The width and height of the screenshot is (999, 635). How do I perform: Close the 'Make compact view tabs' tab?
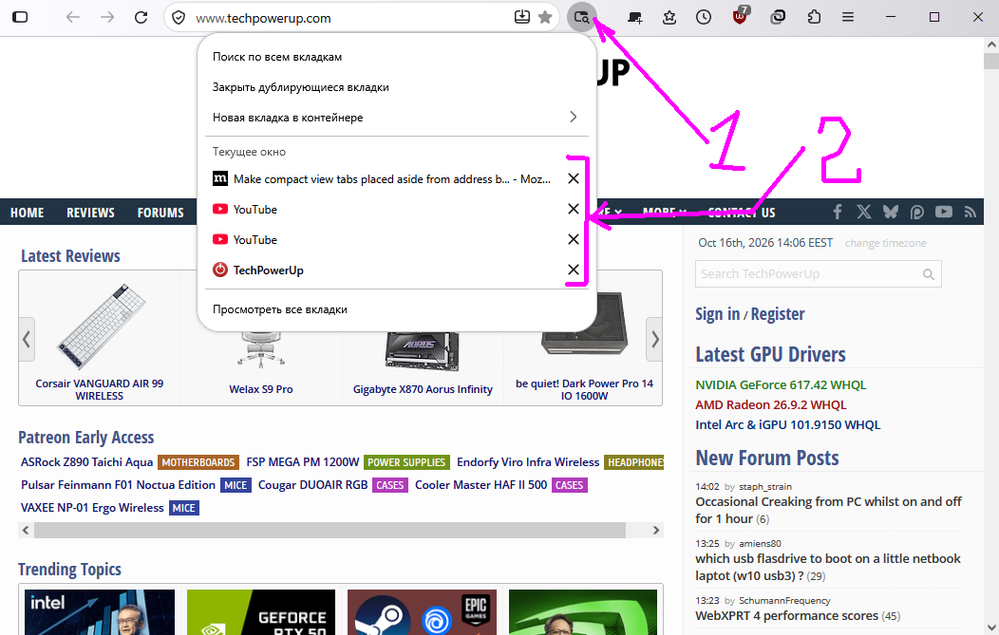573,179
